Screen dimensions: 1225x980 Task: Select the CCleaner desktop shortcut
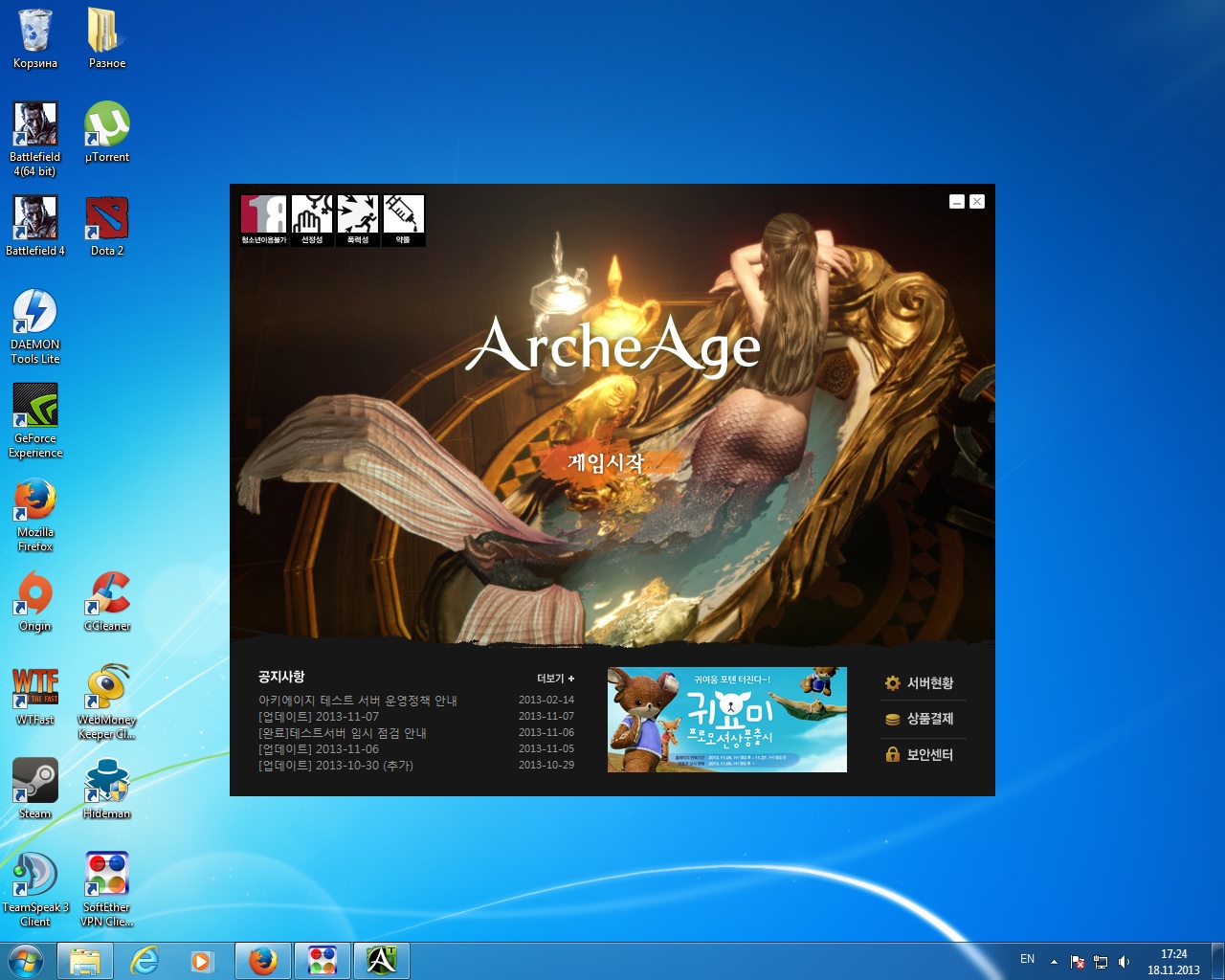(x=107, y=602)
